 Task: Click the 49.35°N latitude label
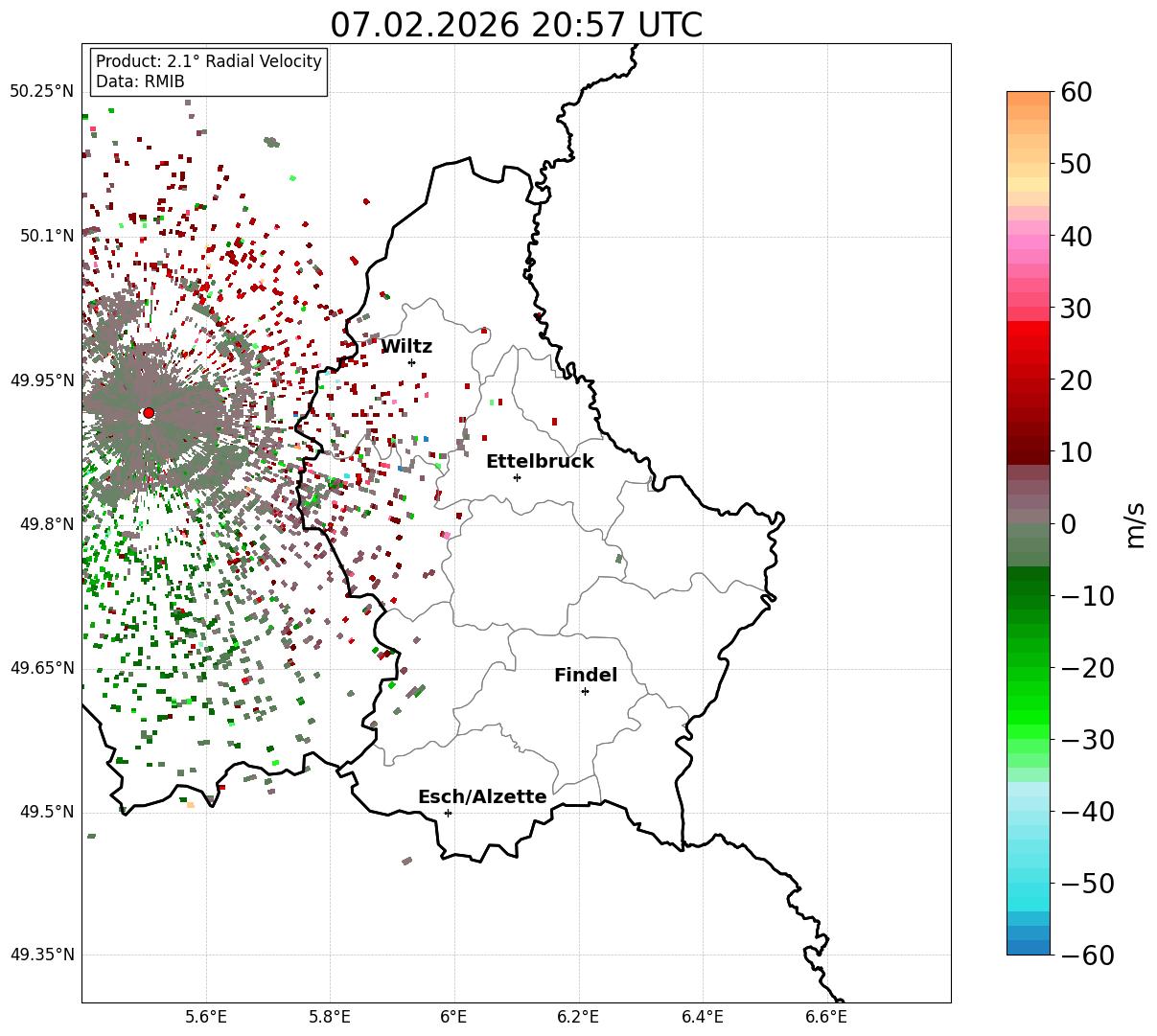tap(42, 955)
